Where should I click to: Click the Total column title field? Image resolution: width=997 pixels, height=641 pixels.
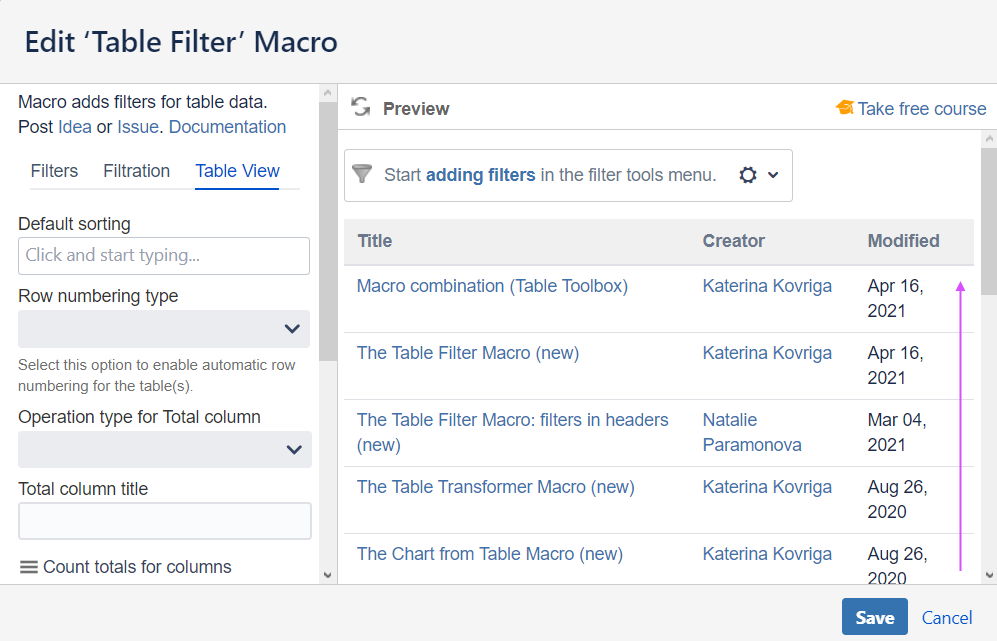165,521
